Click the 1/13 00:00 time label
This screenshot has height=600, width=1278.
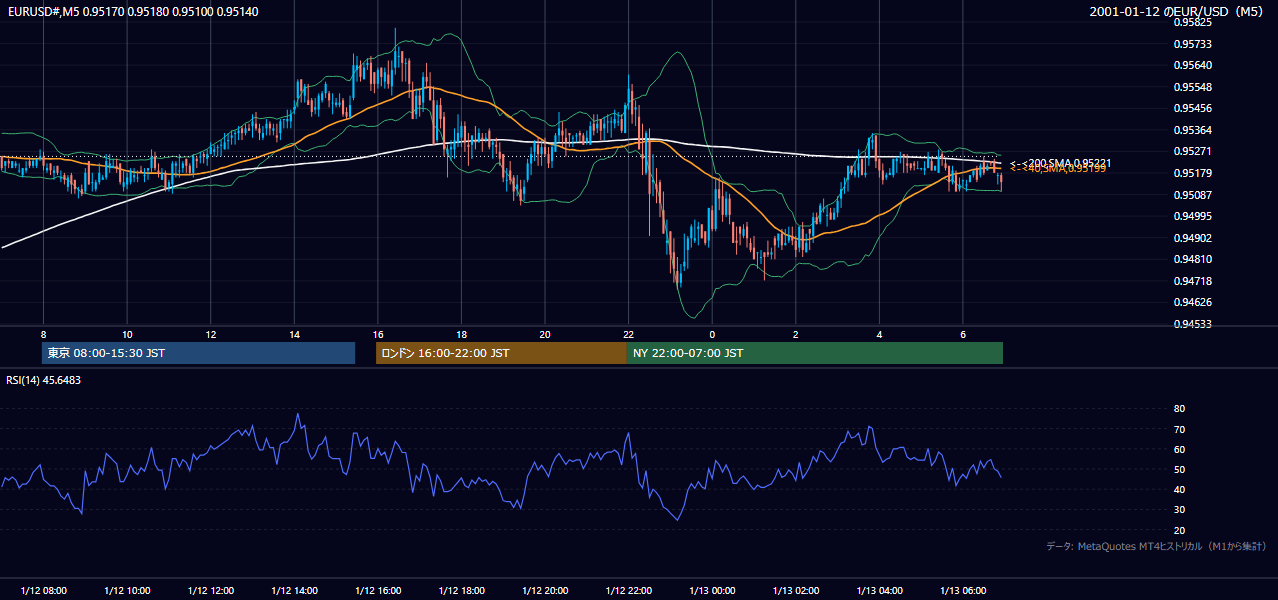(x=713, y=590)
